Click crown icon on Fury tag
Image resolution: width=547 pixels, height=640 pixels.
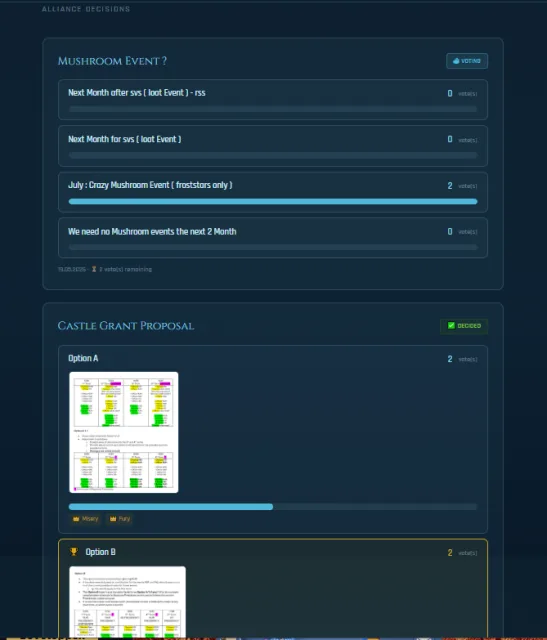113,519
